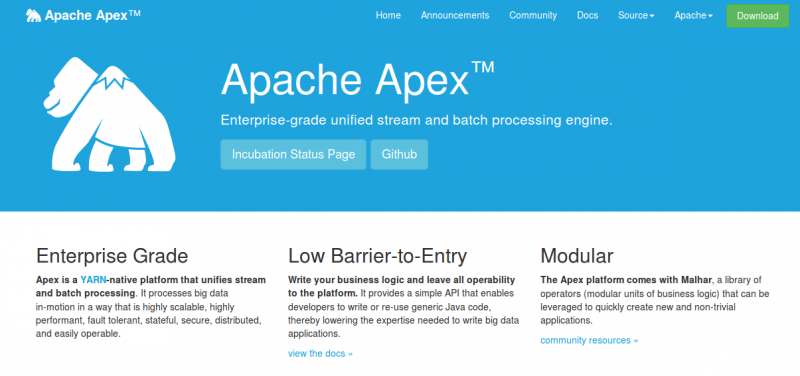Viewport: 800px width, 376px height.
Task: Open the 'community resources »' link
Action: click(x=589, y=340)
